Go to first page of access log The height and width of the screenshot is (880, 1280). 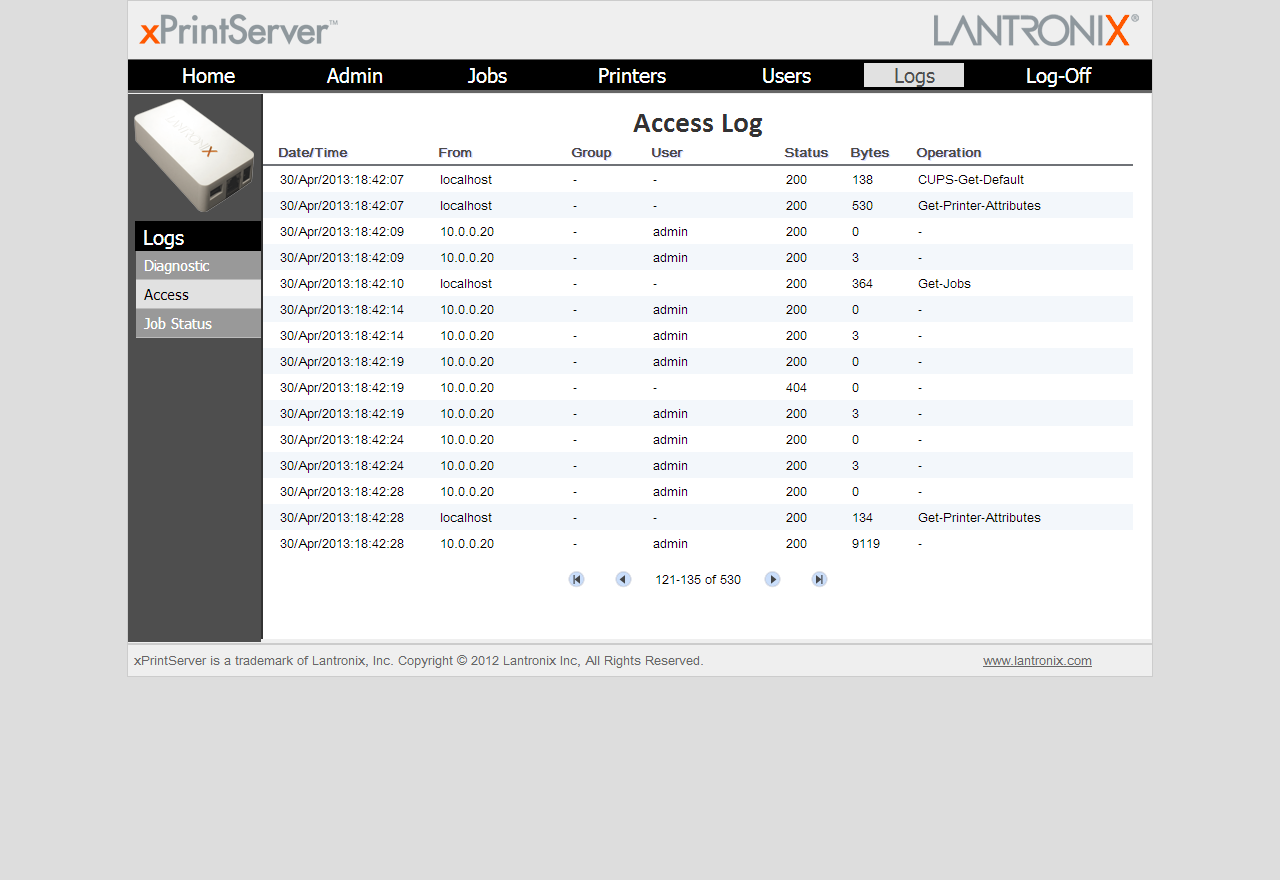tap(576, 579)
